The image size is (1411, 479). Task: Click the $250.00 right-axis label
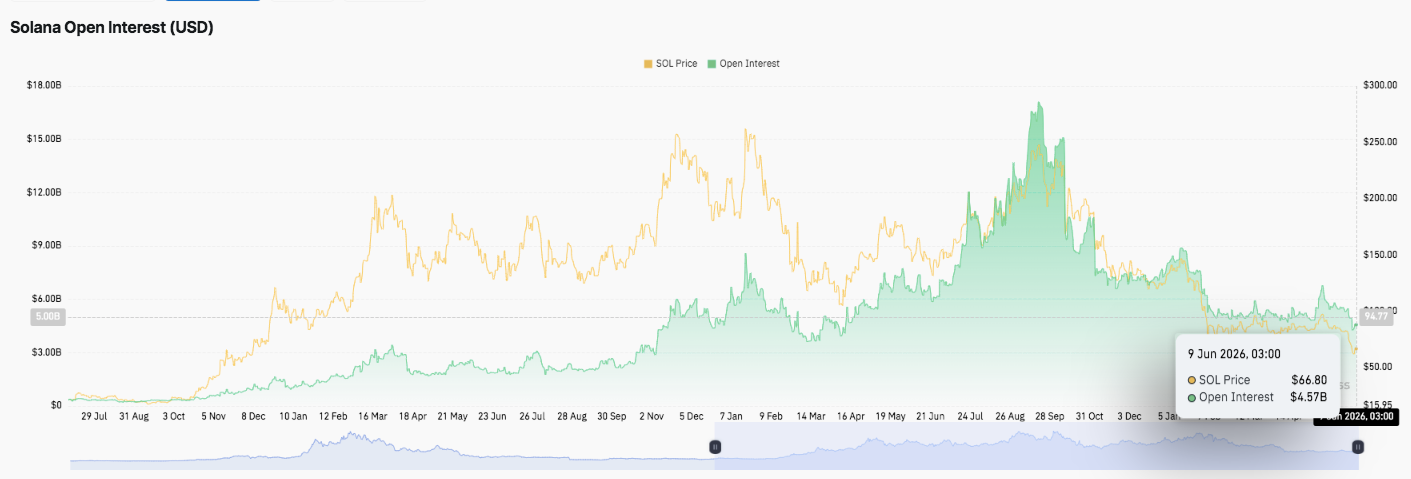click(x=1380, y=141)
